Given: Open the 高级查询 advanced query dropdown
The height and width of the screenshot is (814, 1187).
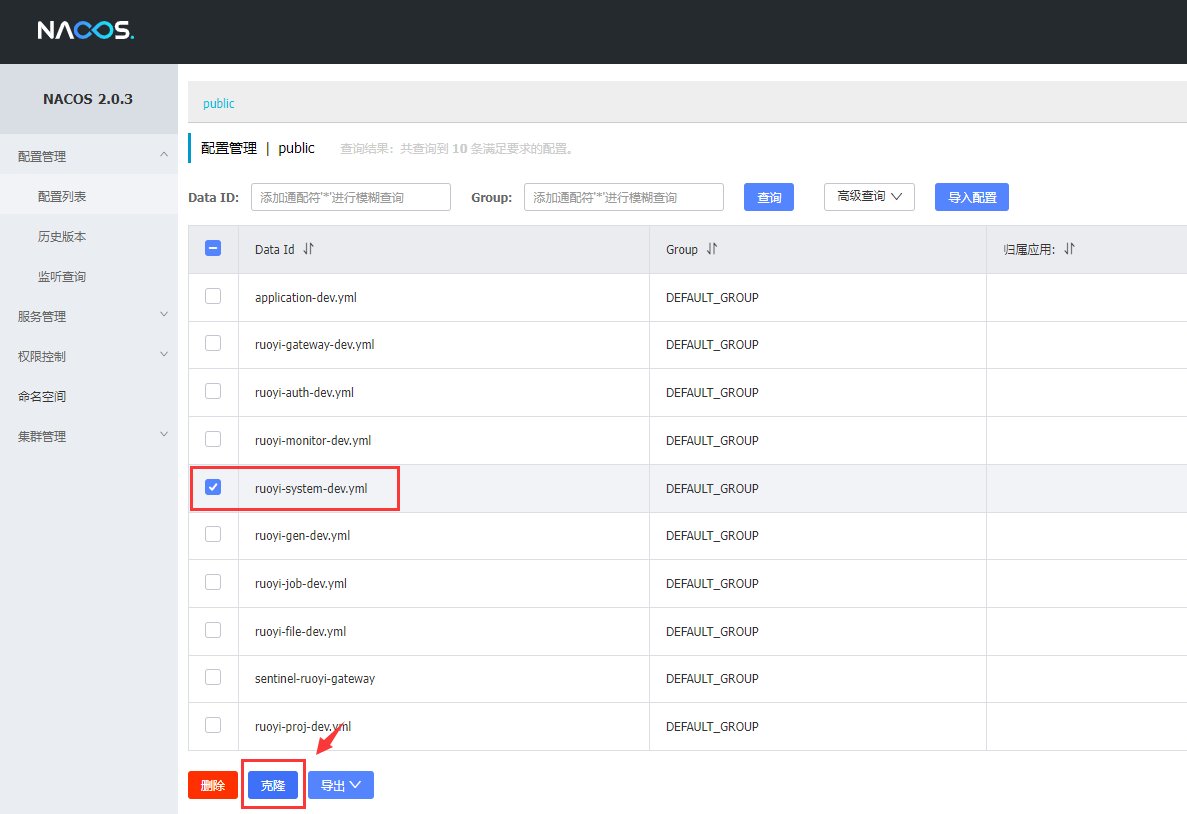Looking at the screenshot, I should pyautogui.click(x=869, y=197).
